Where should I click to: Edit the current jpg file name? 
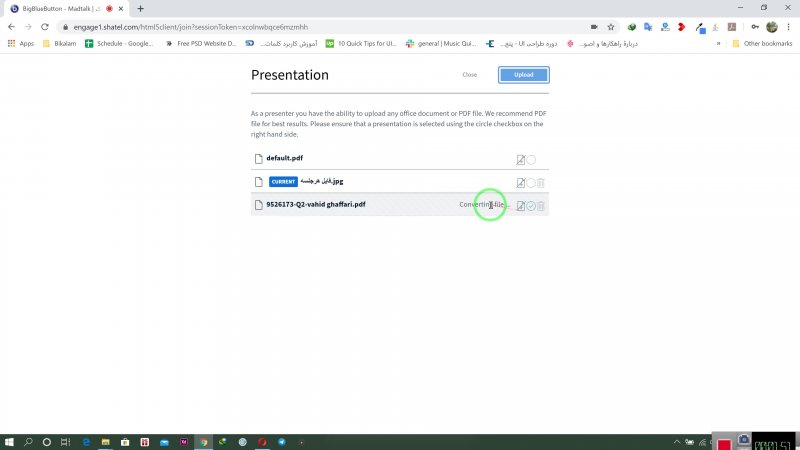pyautogui.click(x=520, y=182)
